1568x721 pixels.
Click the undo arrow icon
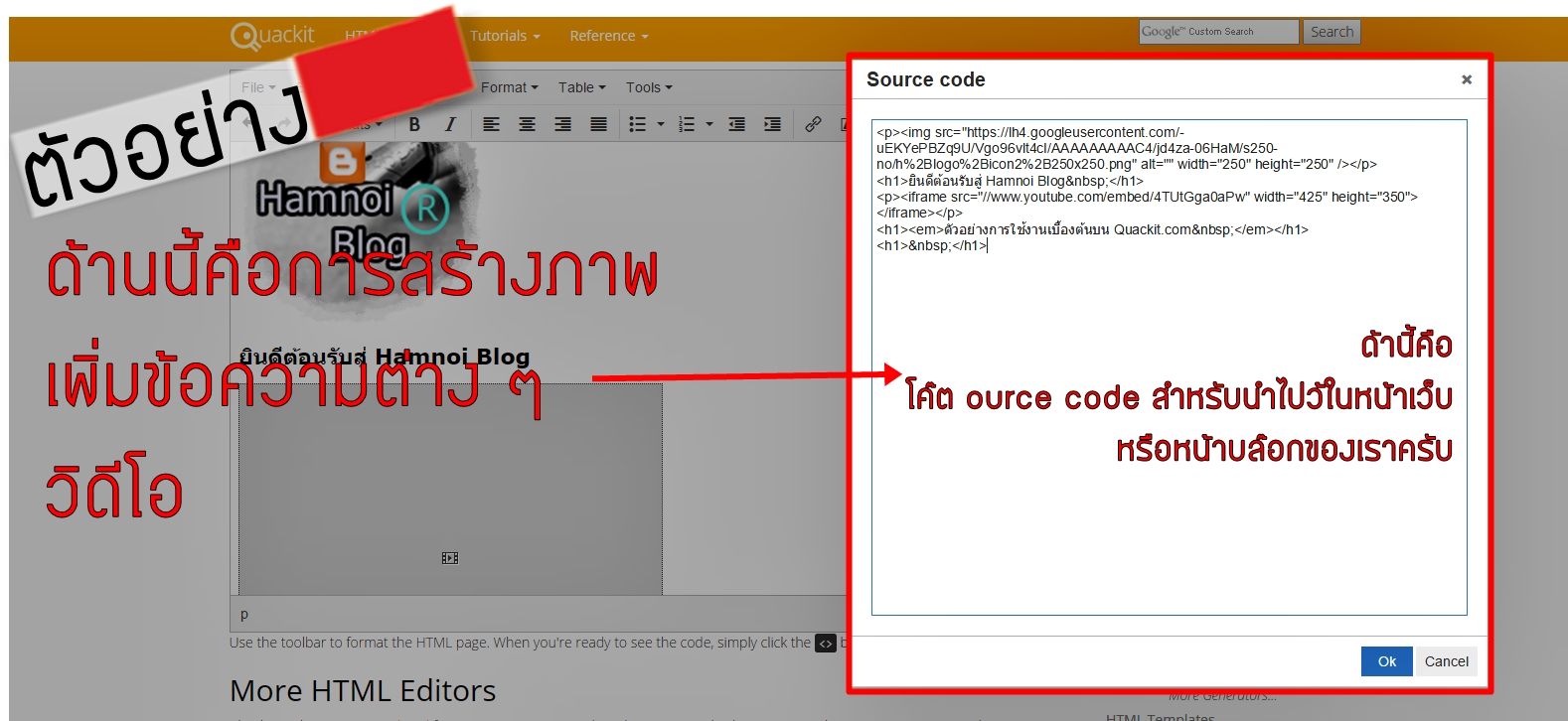click(x=248, y=124)
